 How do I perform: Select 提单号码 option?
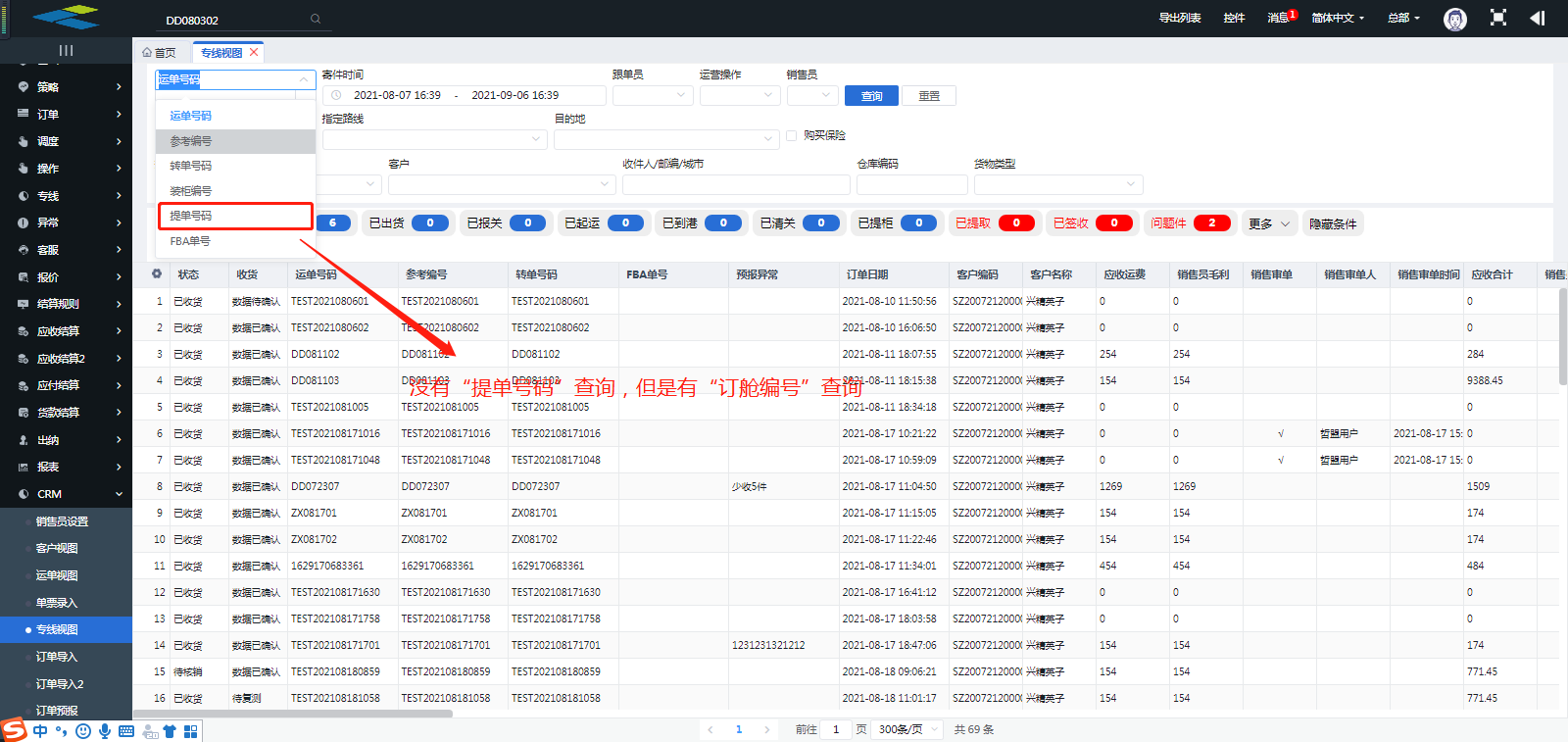point(235,216)
